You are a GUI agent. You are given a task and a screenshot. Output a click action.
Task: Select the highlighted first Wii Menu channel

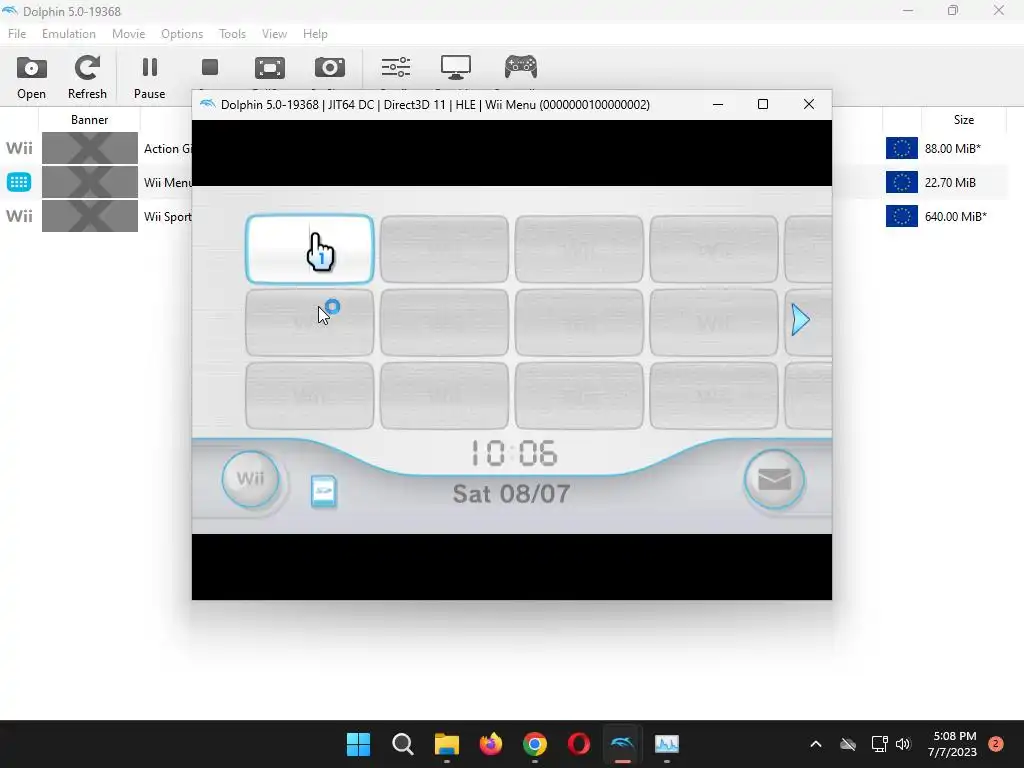[310, 249]
